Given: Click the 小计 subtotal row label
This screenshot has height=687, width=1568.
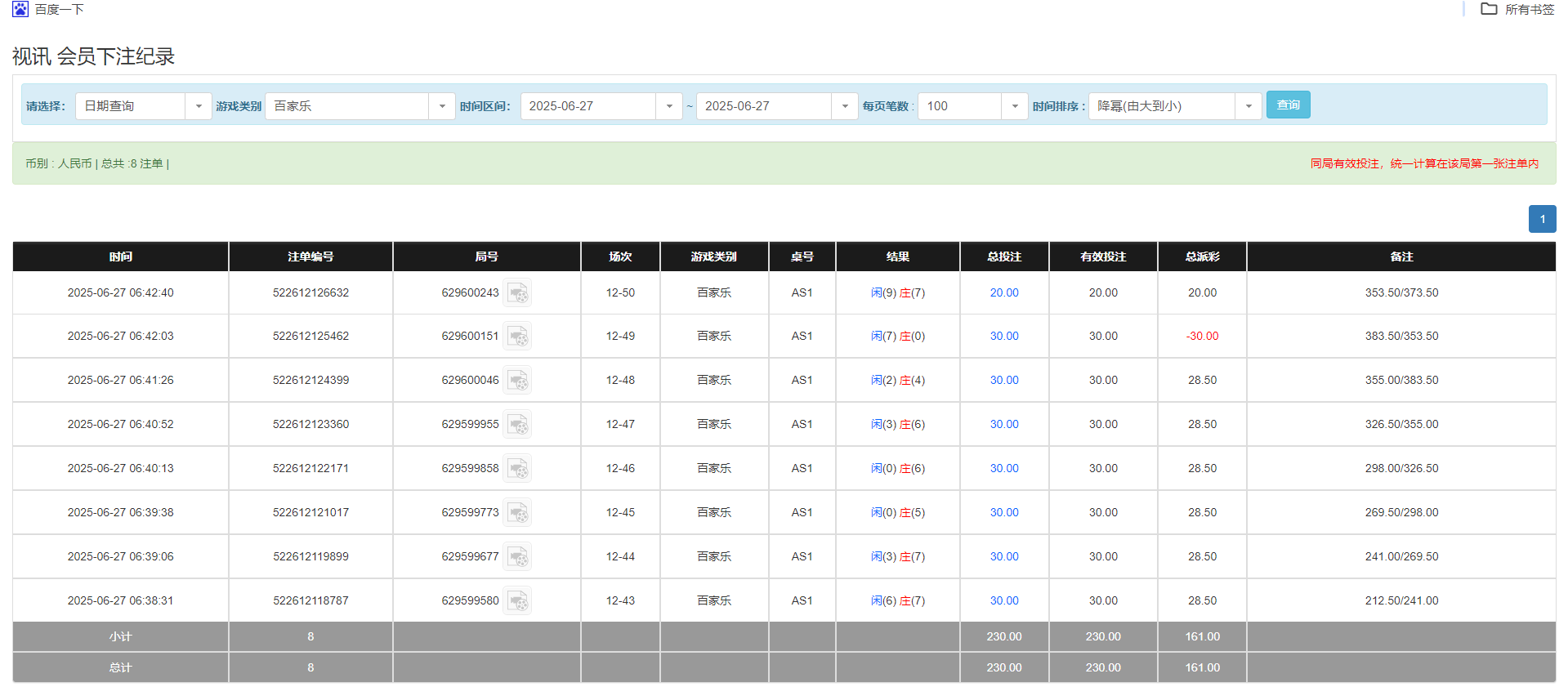Looking at the screenshot, I should (x=120, y=636).
